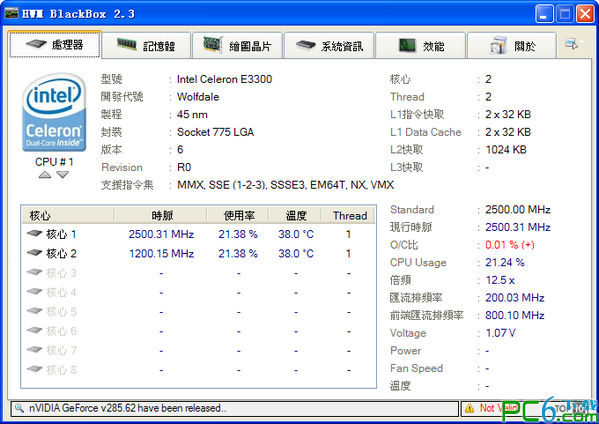
Task: Click the warning icon beside Not Valid
Action: (469, 409)
